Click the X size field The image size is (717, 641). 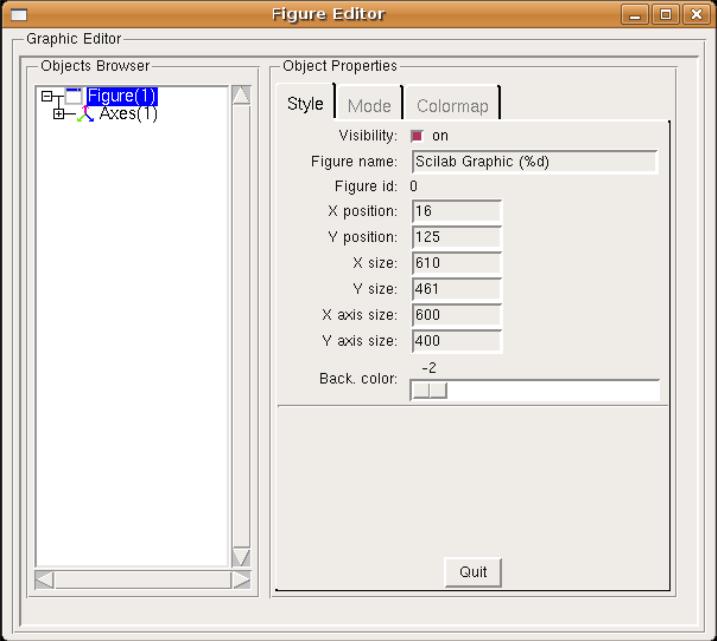(x=456, y=263)
